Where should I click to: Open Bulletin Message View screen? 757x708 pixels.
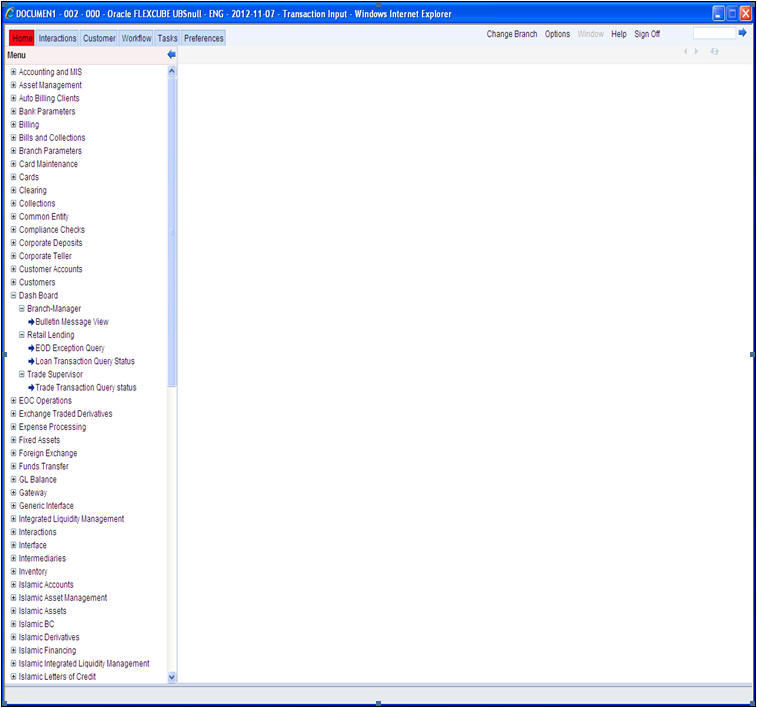click(72, 322)
